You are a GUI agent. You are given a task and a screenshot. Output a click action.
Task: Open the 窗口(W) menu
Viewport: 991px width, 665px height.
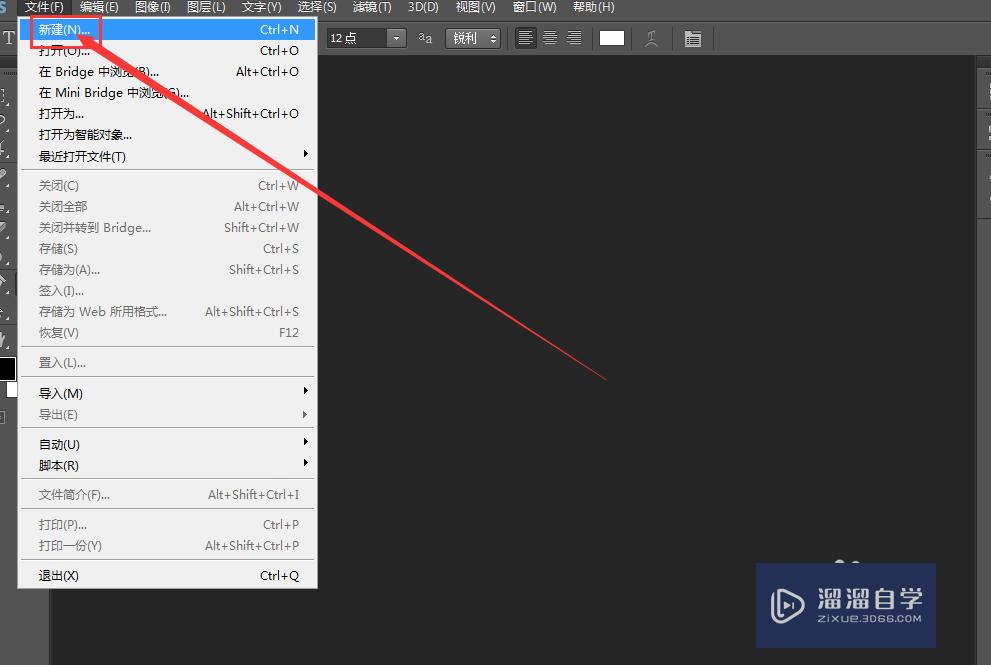pos(534,7)
